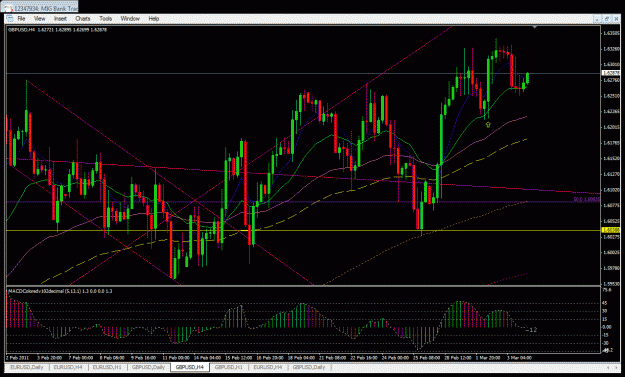Open the Help menu

tap(154, 19)
